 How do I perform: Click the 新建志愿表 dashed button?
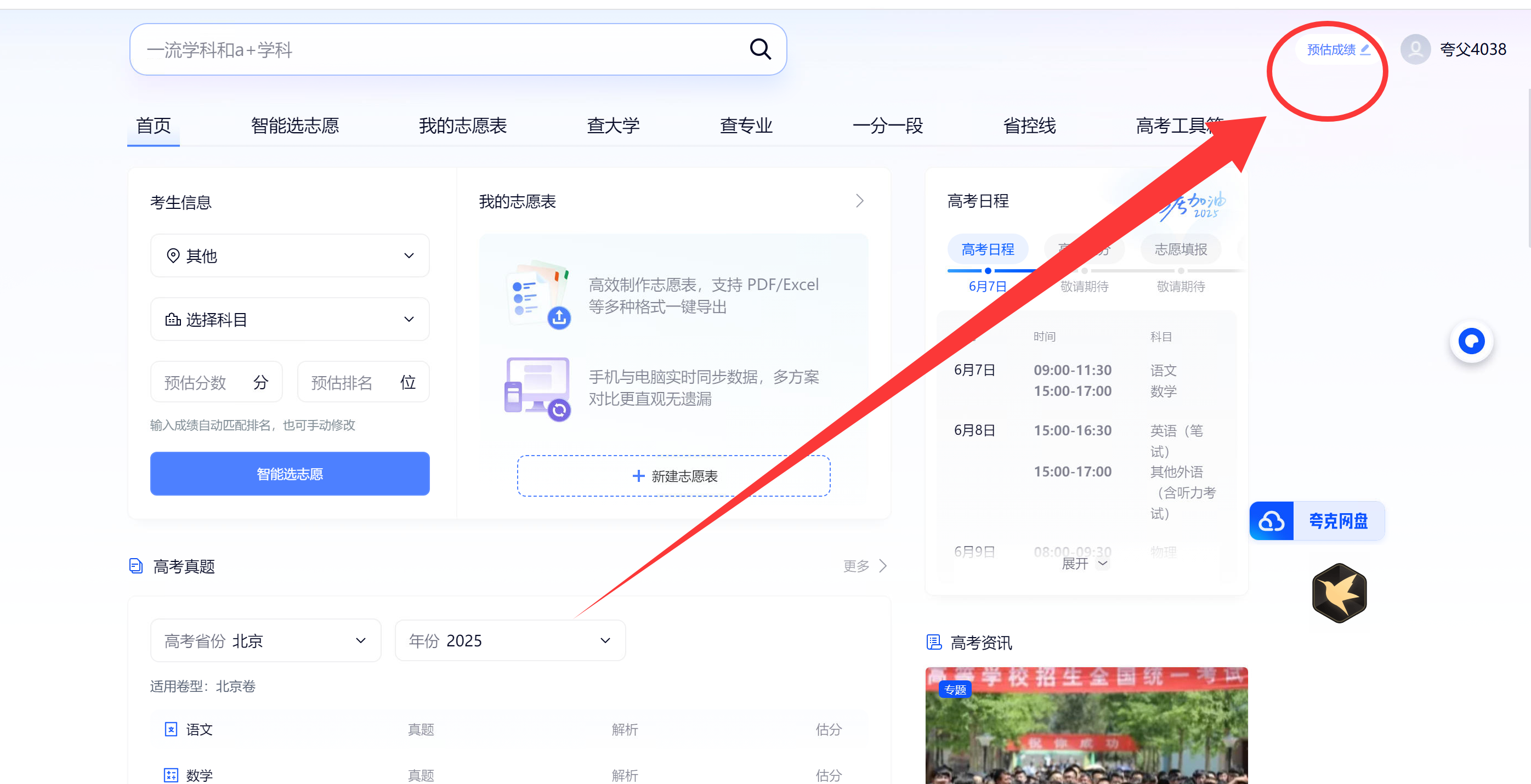pyautogui.click(x=673, y=476)
